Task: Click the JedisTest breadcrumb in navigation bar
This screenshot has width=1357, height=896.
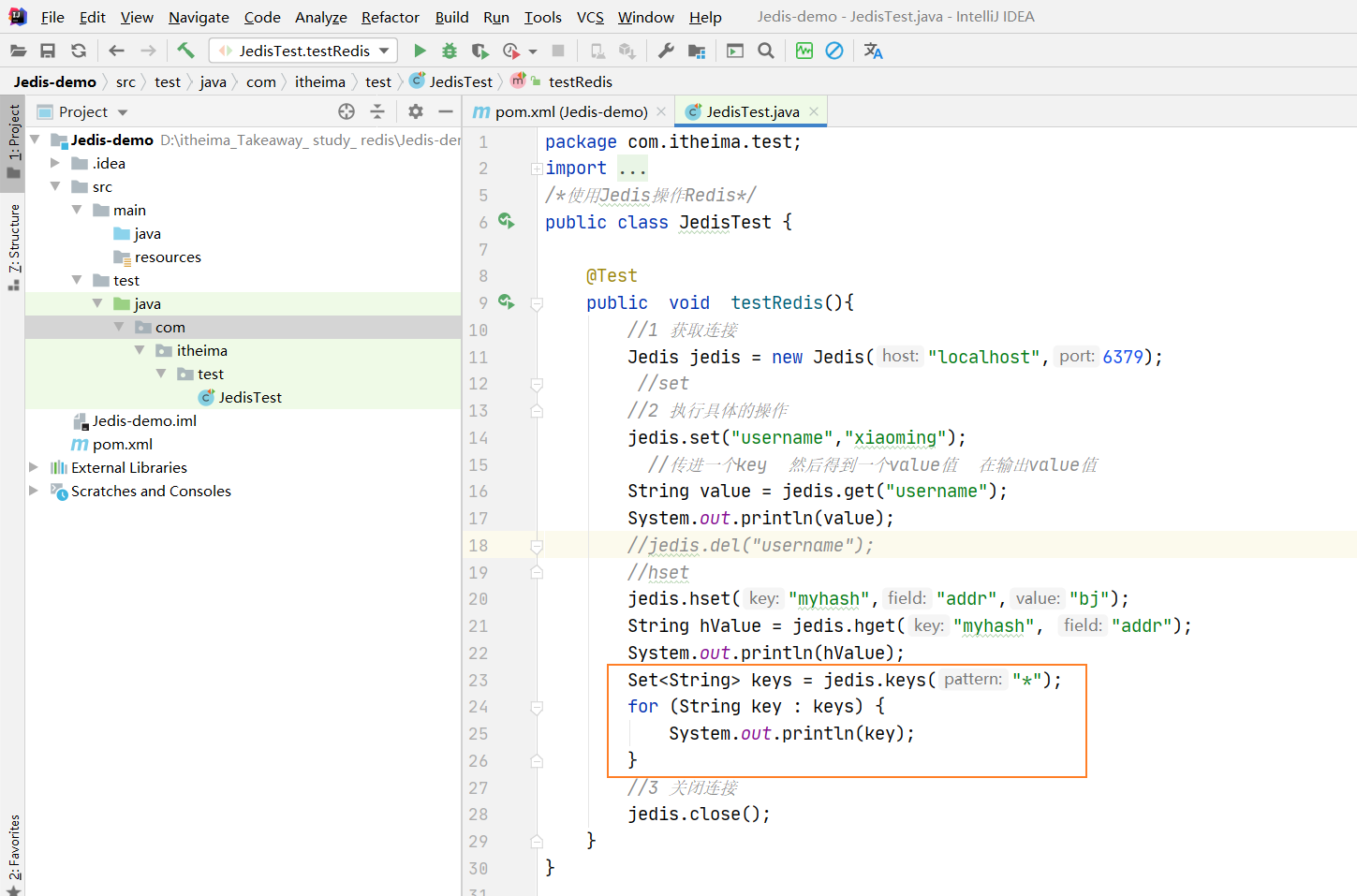Action: pos(451,82)
